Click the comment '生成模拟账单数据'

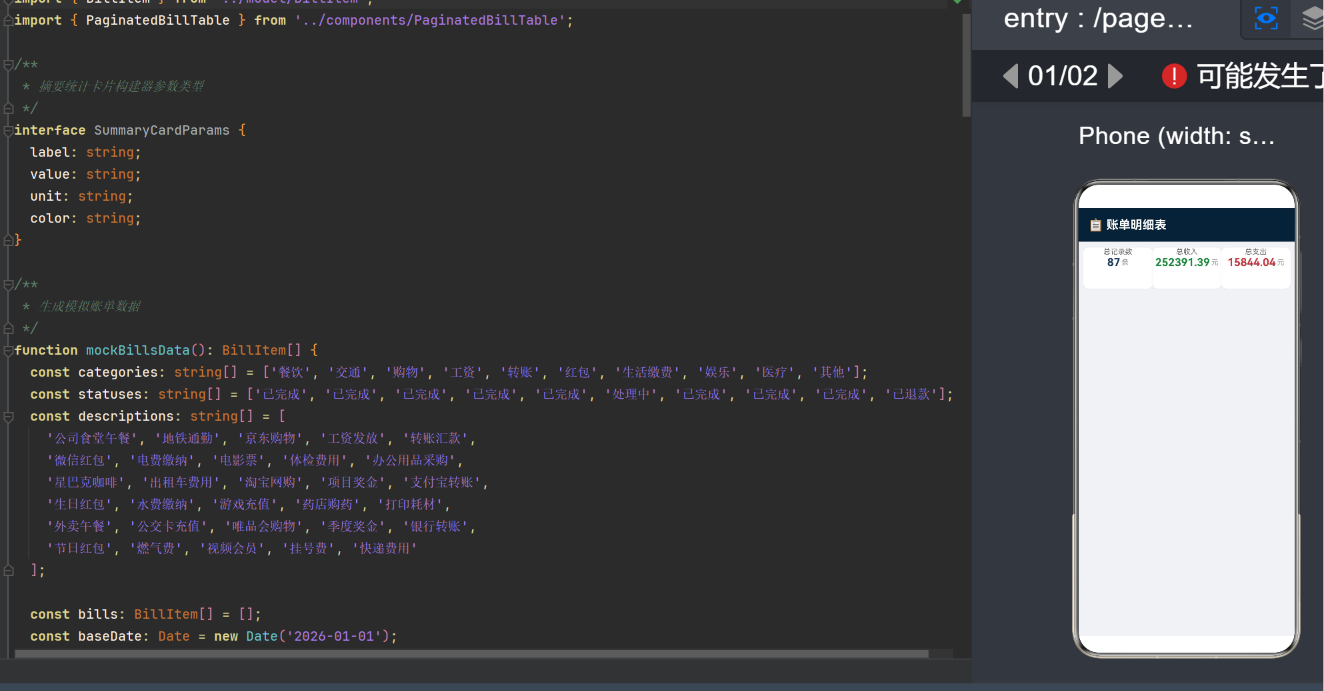click(88, 306)
